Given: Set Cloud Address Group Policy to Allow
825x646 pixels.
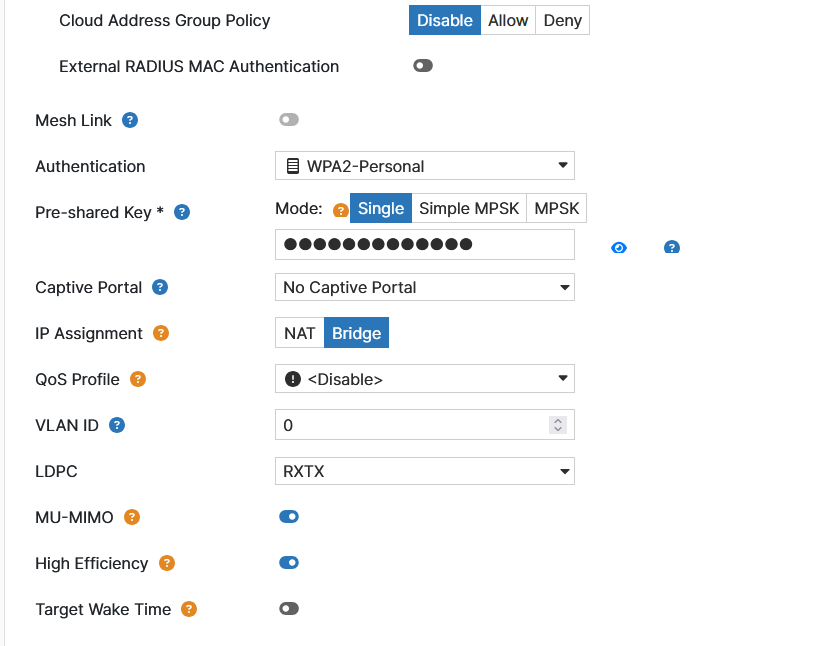Looking at the screenshot, I should 508,20.
